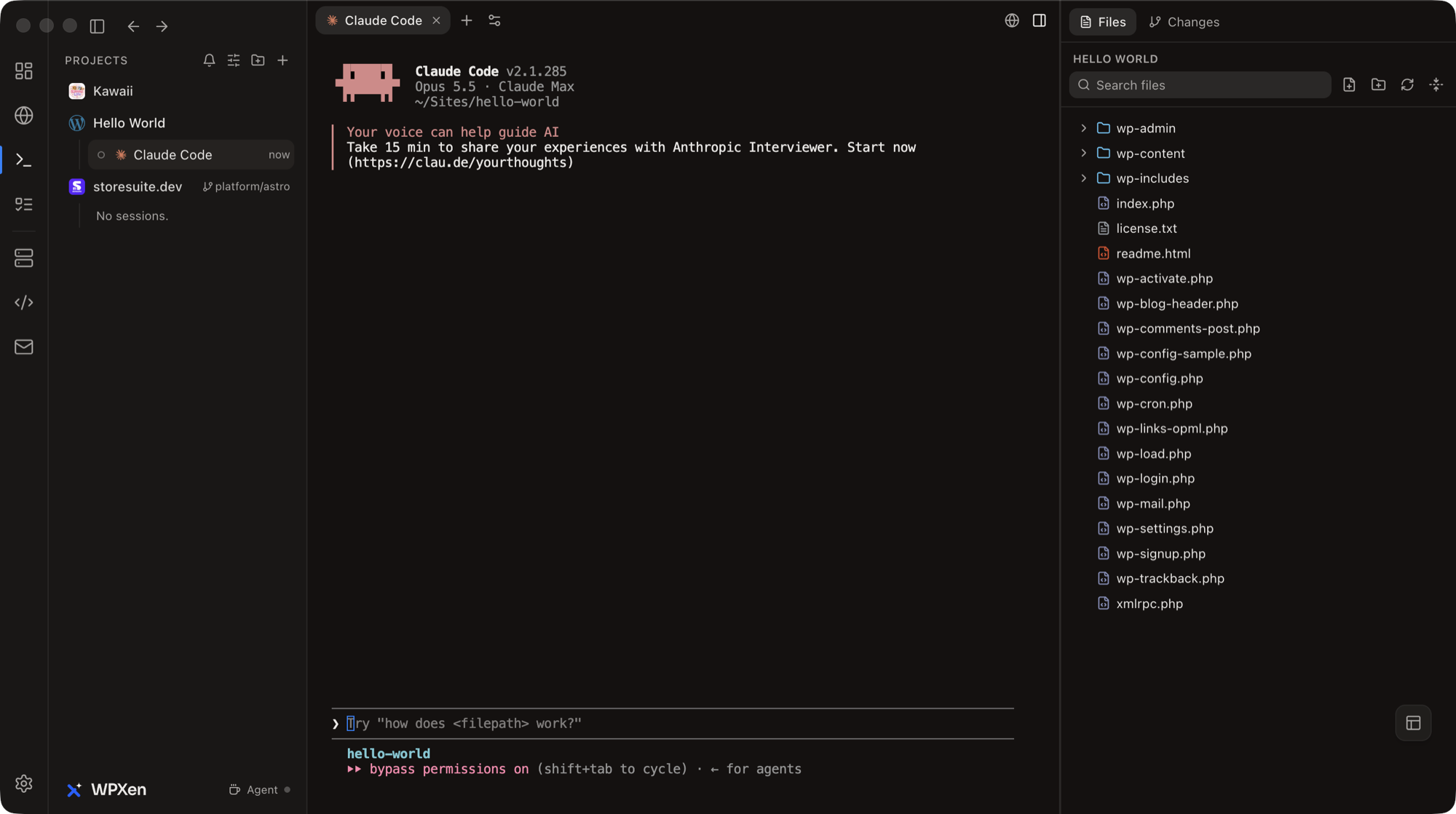The height and width of the screenshot is (814, 1456).
Task: Click the platform/astro branch label
Action: pyautogui.click(x=246, y=186)
